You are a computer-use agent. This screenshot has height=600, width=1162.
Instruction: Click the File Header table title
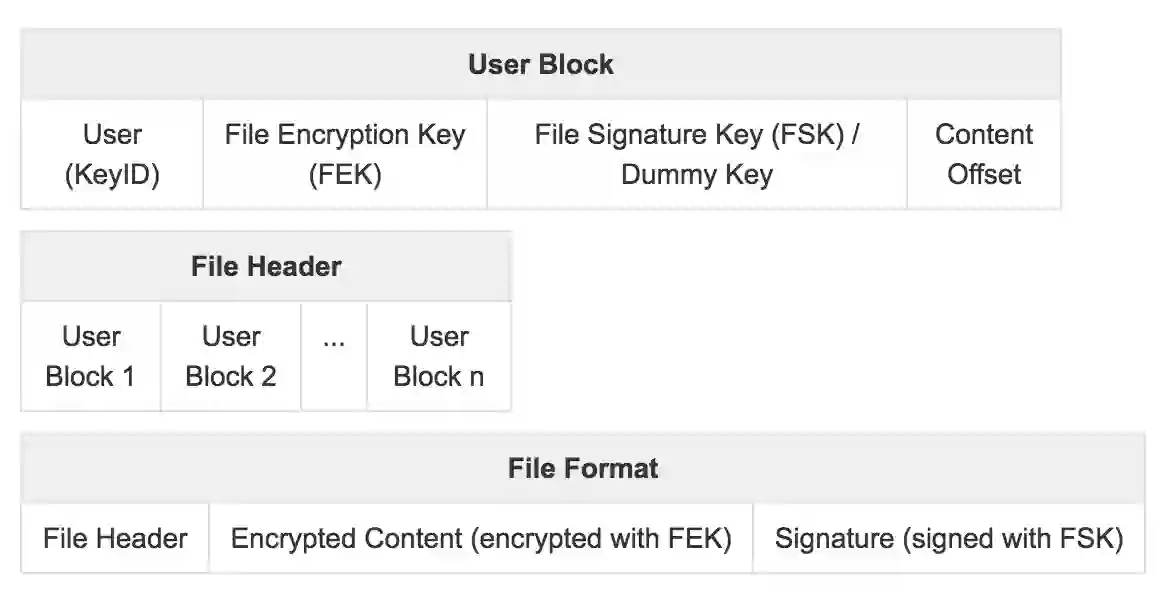point(266,267)
